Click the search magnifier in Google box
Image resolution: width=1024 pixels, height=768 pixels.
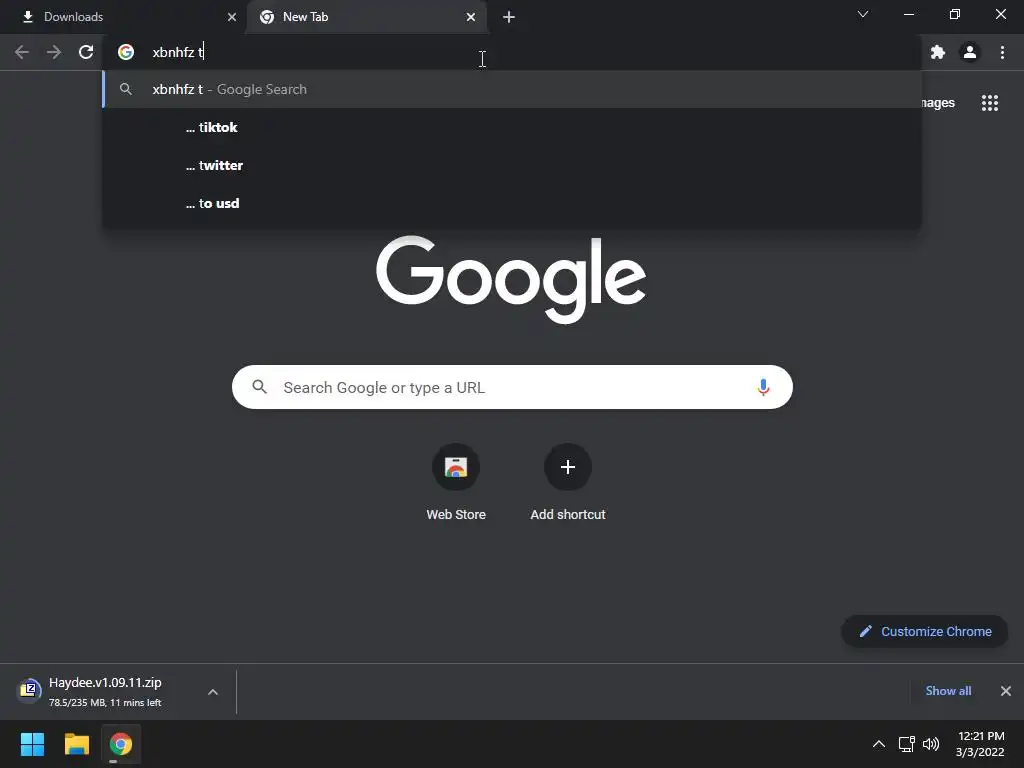[259, 387]
